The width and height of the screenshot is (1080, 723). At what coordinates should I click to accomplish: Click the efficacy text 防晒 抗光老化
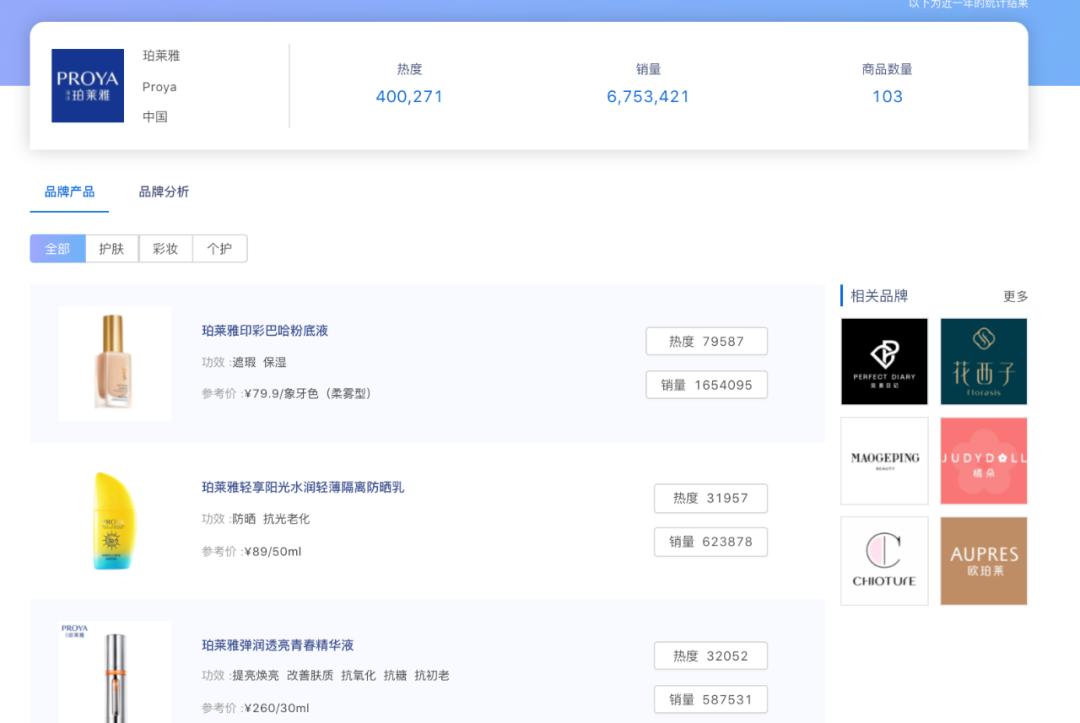pos(271,519)
